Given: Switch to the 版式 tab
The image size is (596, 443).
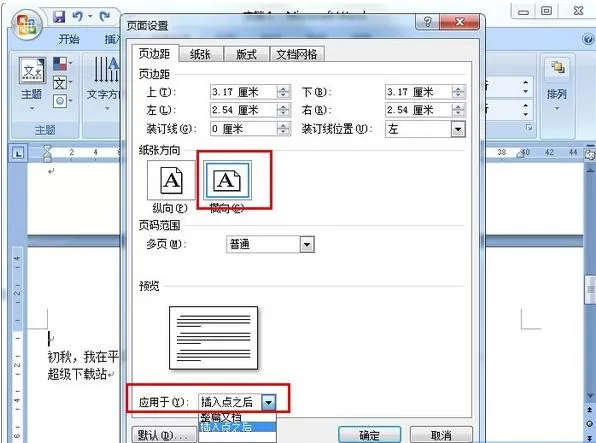Looking at the screenshot, I should pyautogui.click(x=246, y=54).
